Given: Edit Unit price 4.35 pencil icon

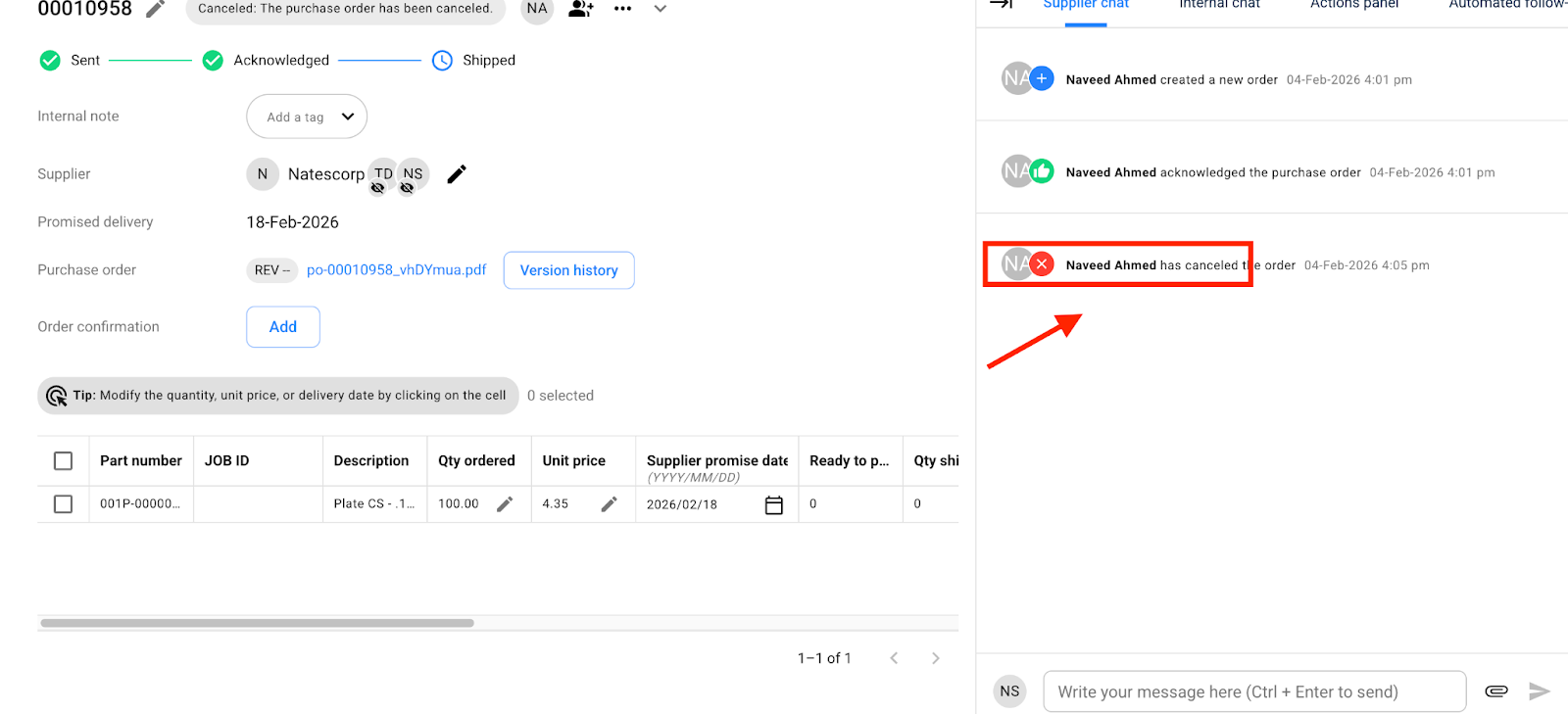Looking at the screenshot, I should [609, 504].
